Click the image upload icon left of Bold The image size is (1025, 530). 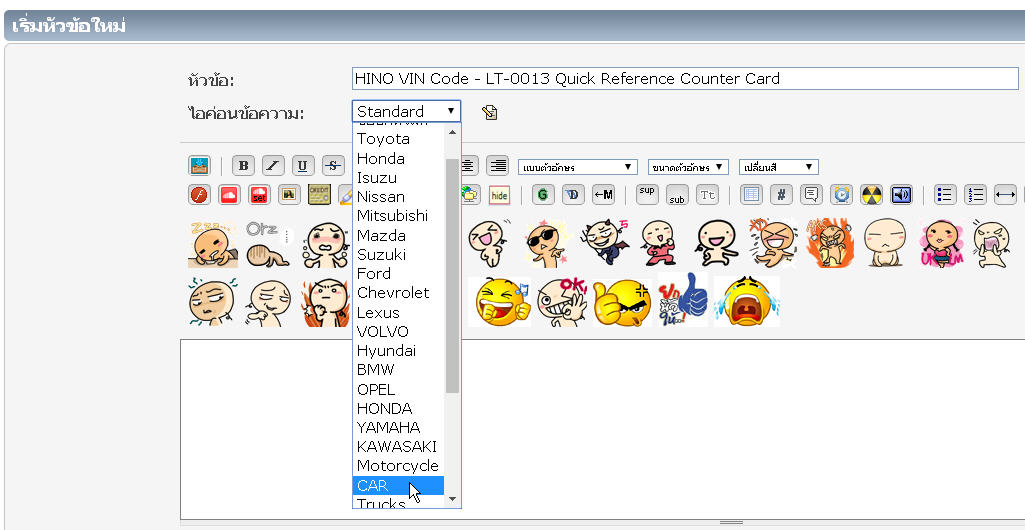199,166
